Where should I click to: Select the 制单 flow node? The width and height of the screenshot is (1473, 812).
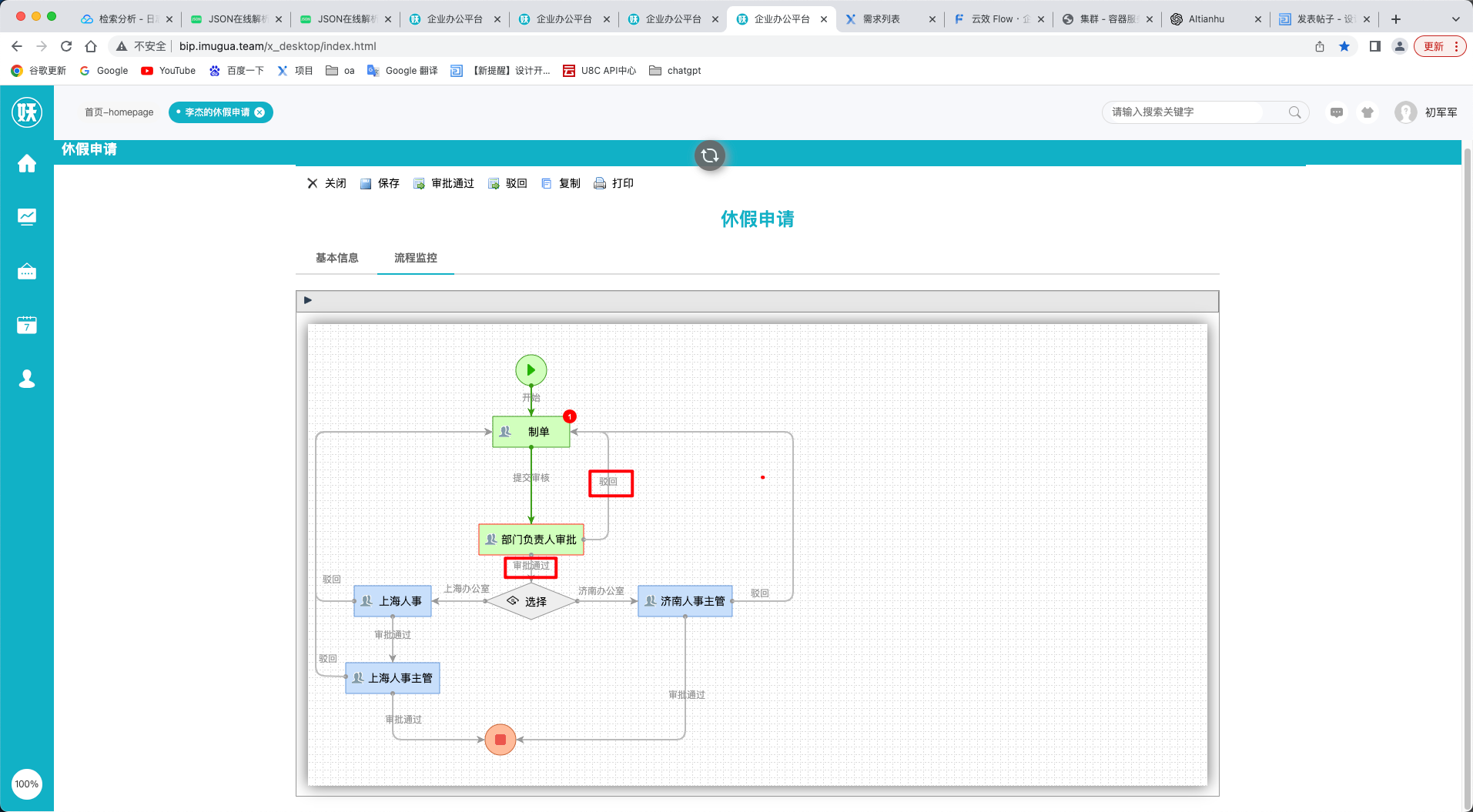coord(531,432)
